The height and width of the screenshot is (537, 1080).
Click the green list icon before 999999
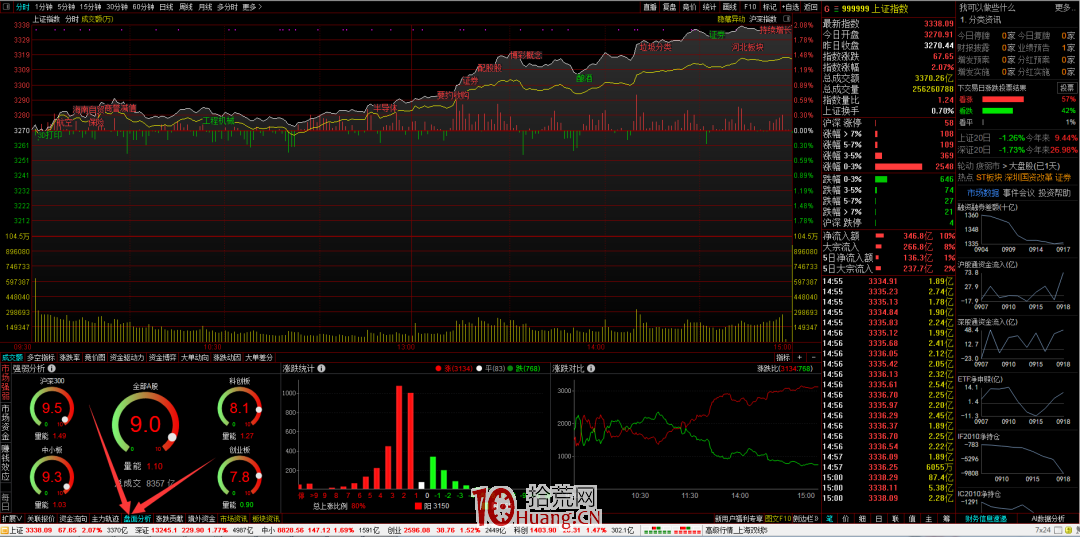[x=836, y=9]
